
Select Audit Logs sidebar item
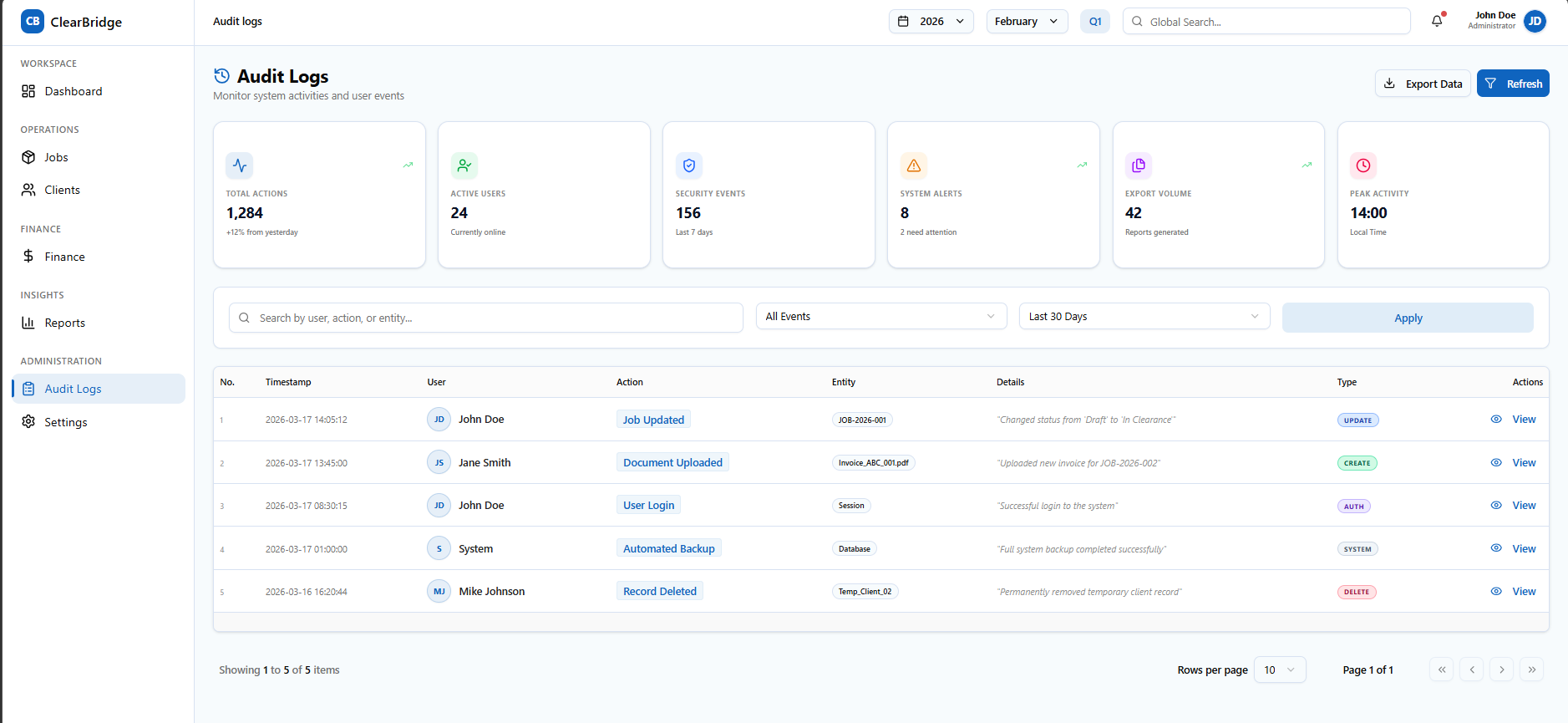(99, 389)
